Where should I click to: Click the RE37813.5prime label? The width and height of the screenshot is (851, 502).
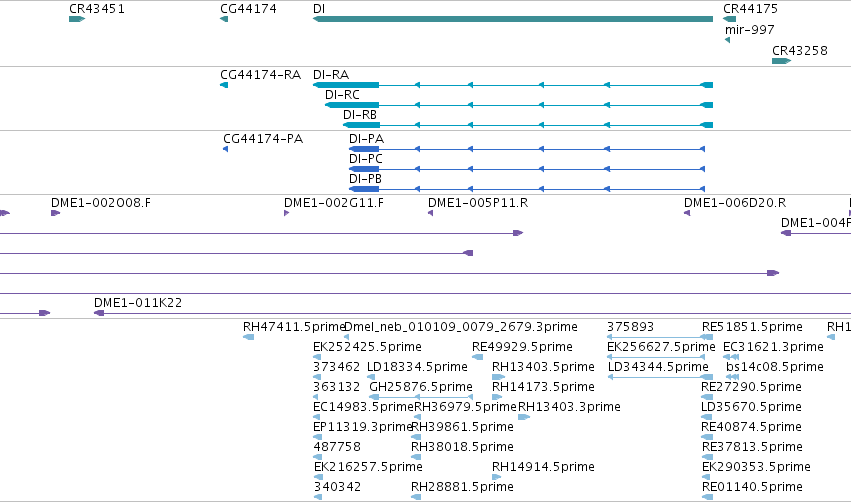coord(752,447)
